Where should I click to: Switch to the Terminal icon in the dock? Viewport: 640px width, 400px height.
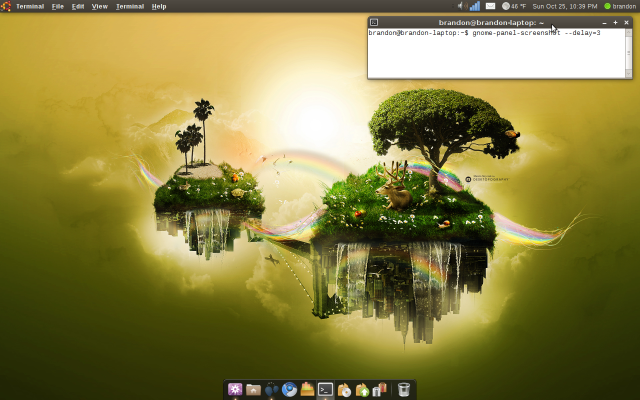pos(326,389)
